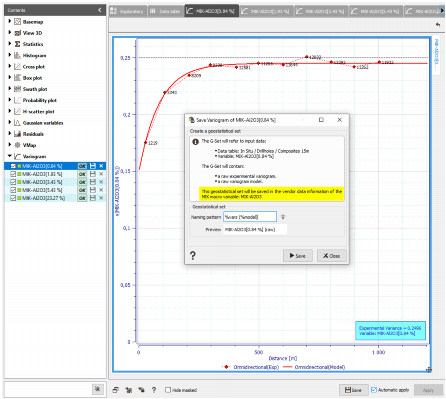
Task: Expand the Gaussian variables node
Action: coord(10,122)
